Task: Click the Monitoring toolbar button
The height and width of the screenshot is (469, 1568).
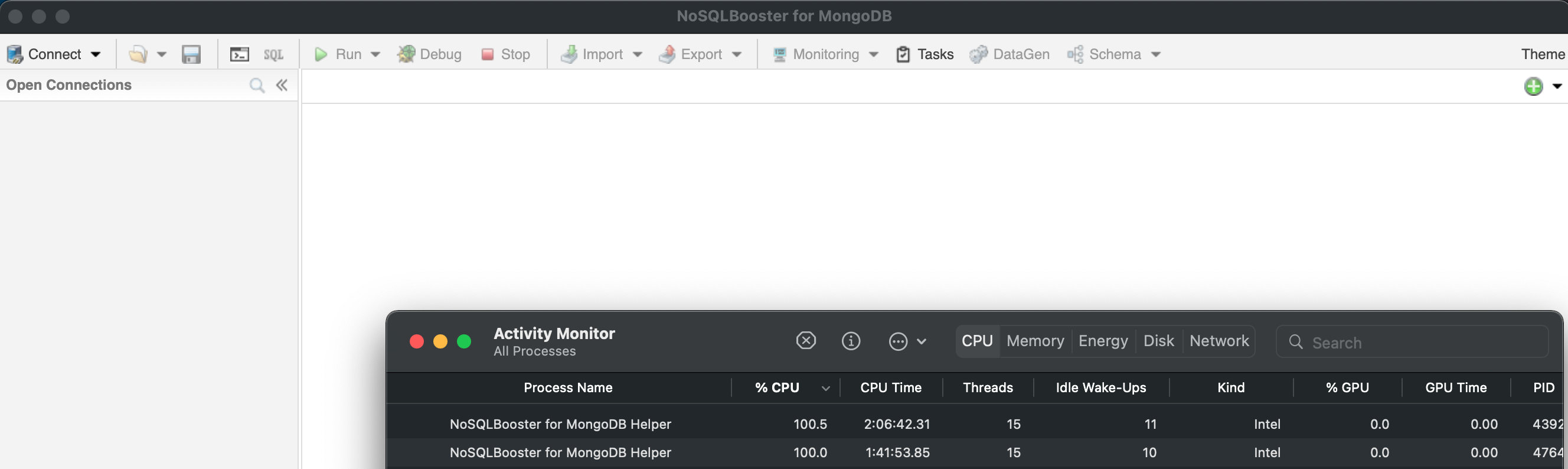Action: pyautogui.click(x=816, y=54)
